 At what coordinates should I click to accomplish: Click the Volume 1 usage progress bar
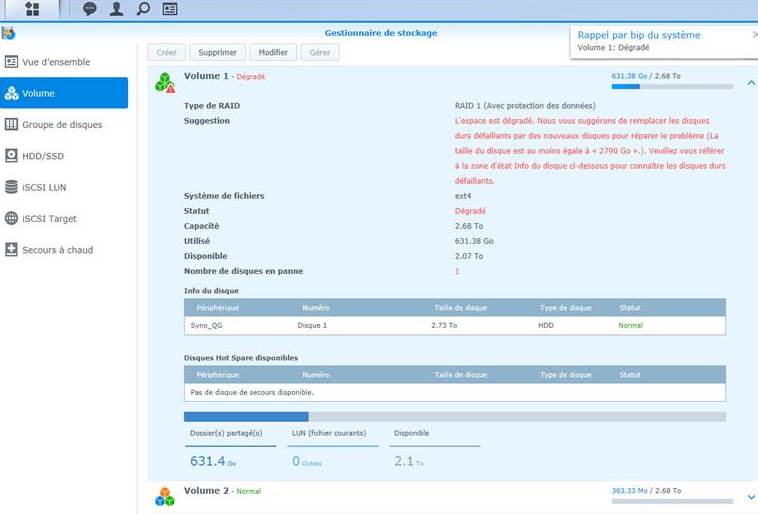tap(671, 86)
